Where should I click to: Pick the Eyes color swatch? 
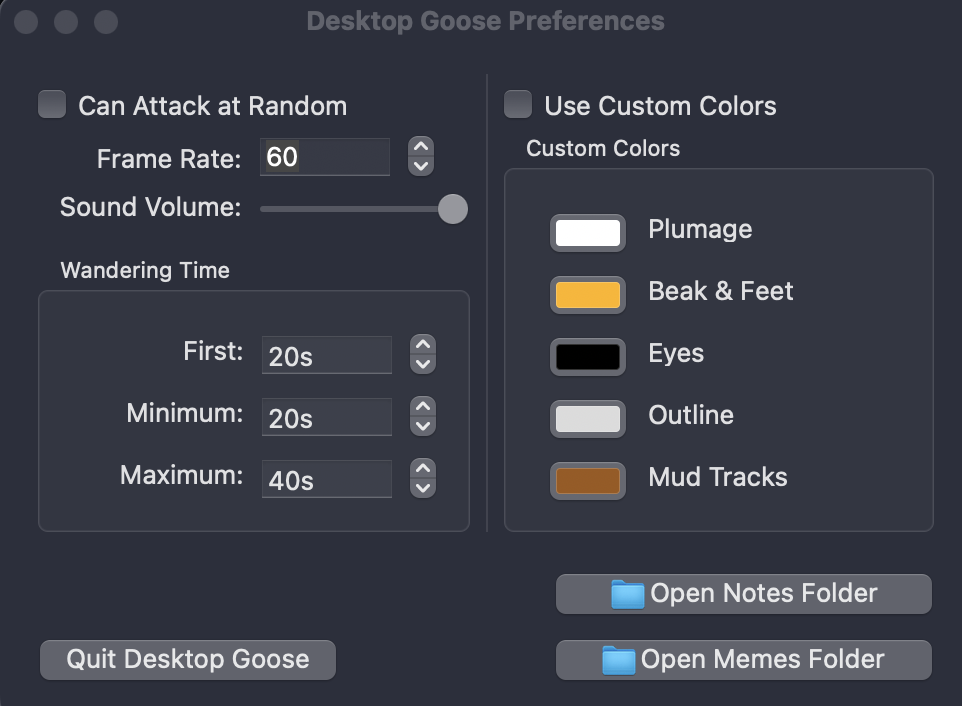(x=588, y=356)
